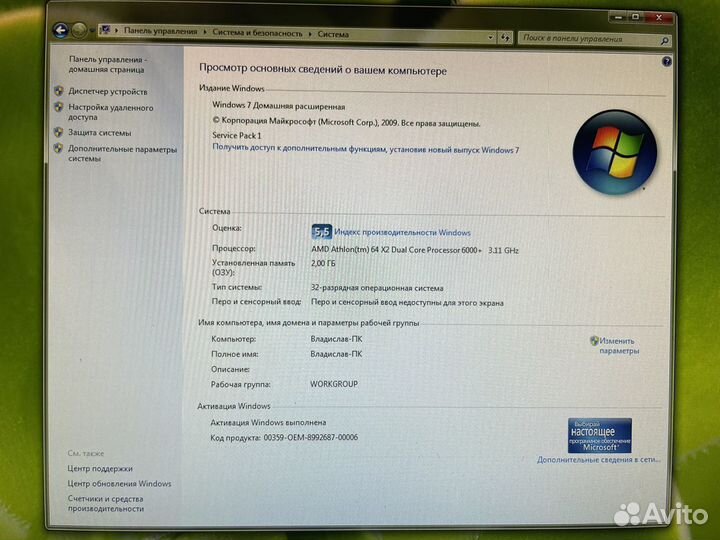This screenshot has height=540, width=720.
Task: Open 'Защита системы' link
Action: point(100,133)
